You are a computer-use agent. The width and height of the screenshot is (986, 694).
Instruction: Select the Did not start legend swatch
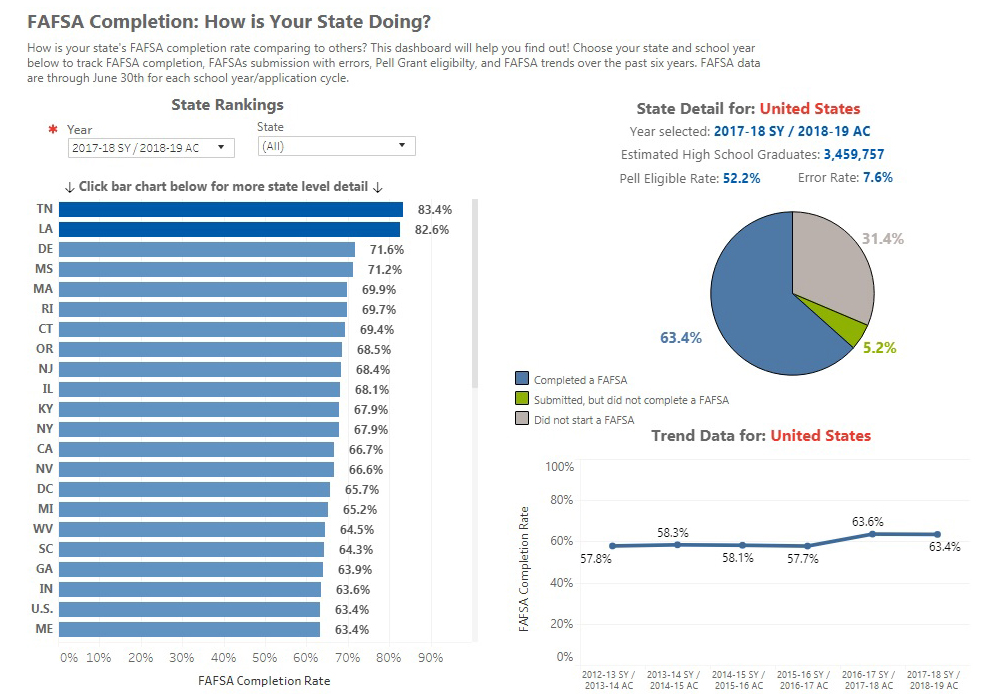(521, 419)
